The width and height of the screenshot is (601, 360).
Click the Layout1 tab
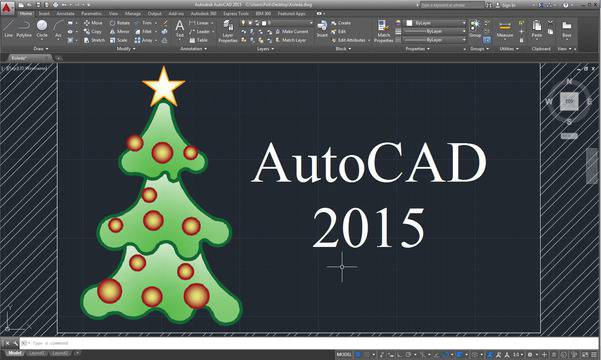pos(37,353)
